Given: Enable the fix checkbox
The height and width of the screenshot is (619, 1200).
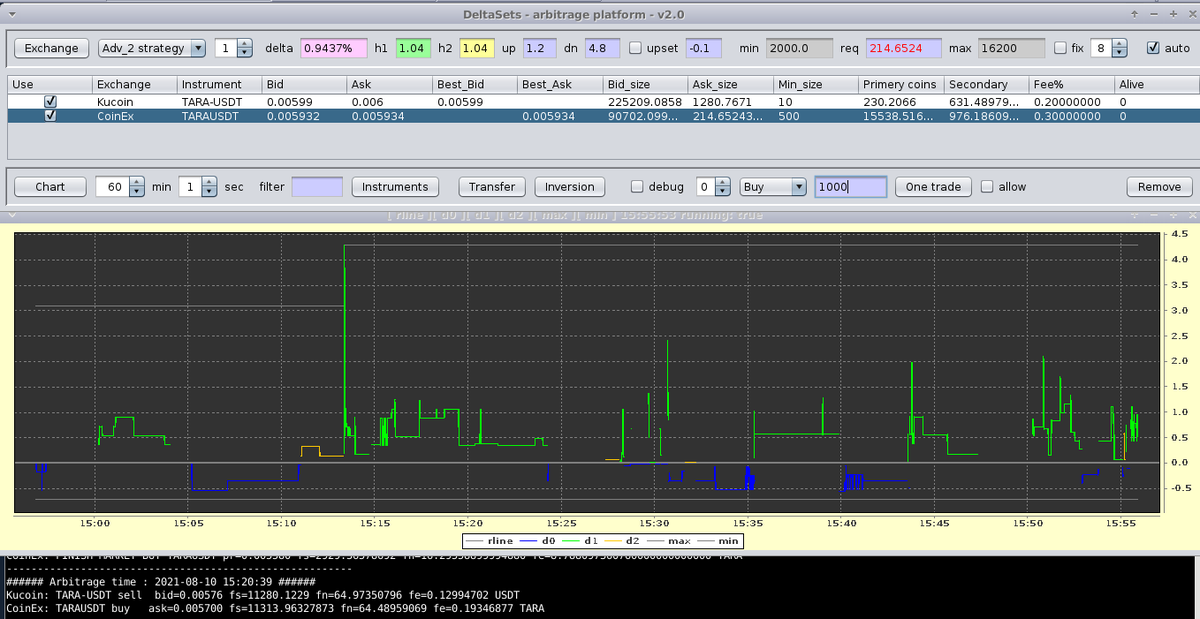Looking at the screenshot, I should (x=1061, y=48).
